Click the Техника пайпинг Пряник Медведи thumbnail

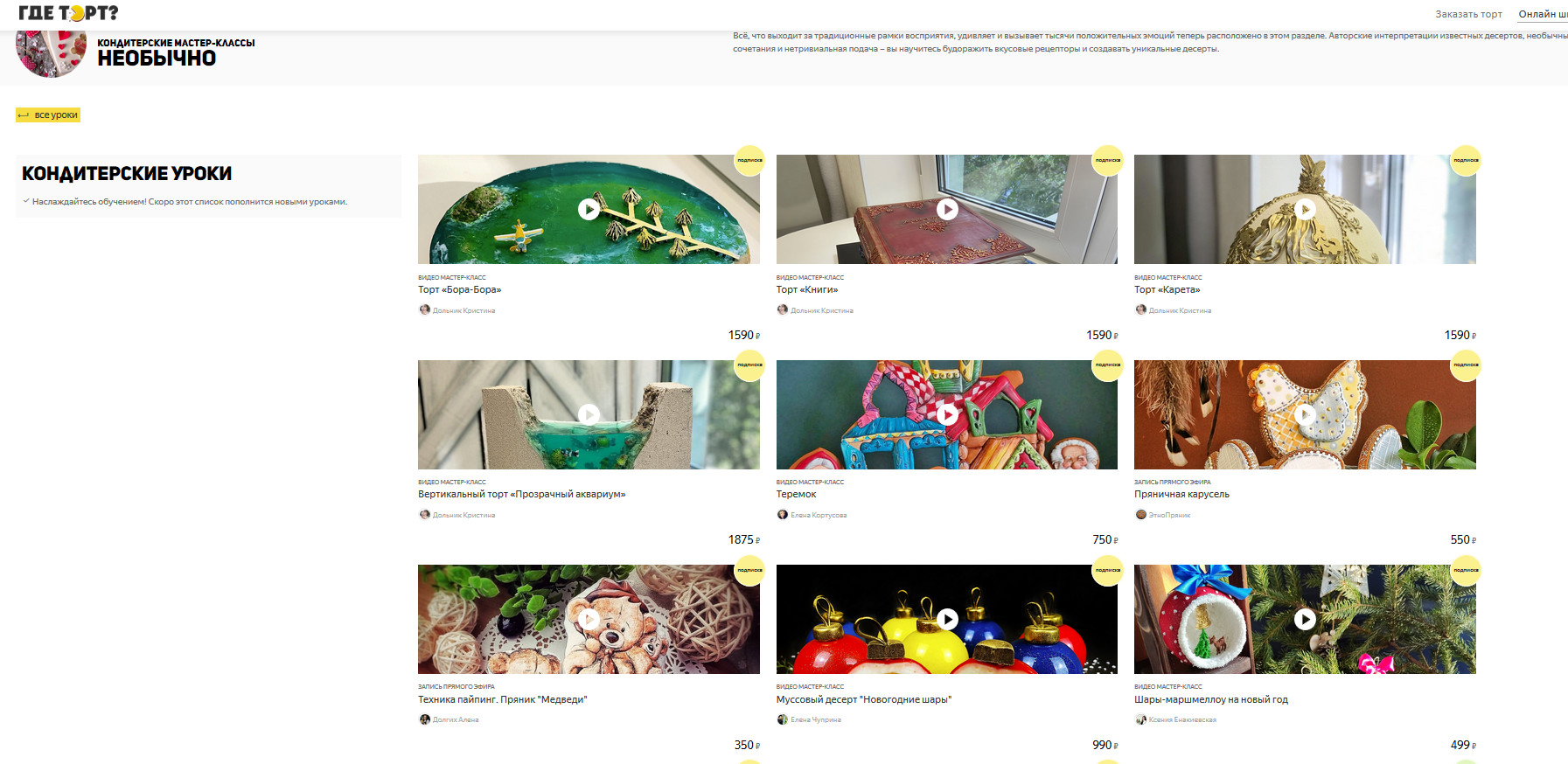coord(589,619)
